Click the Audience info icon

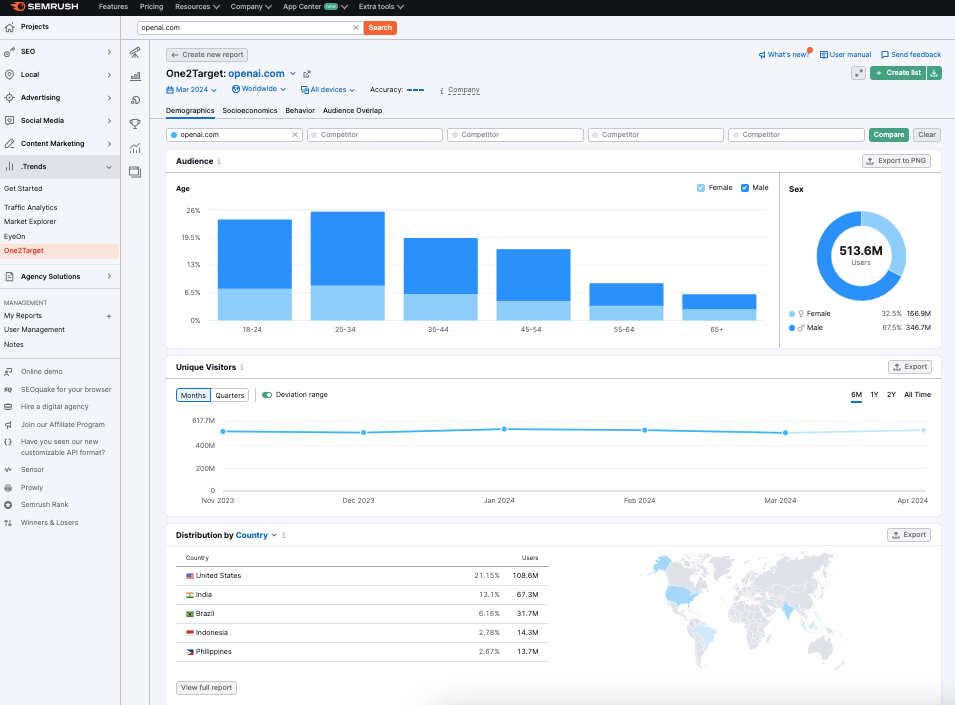click(x=219, y=161)
